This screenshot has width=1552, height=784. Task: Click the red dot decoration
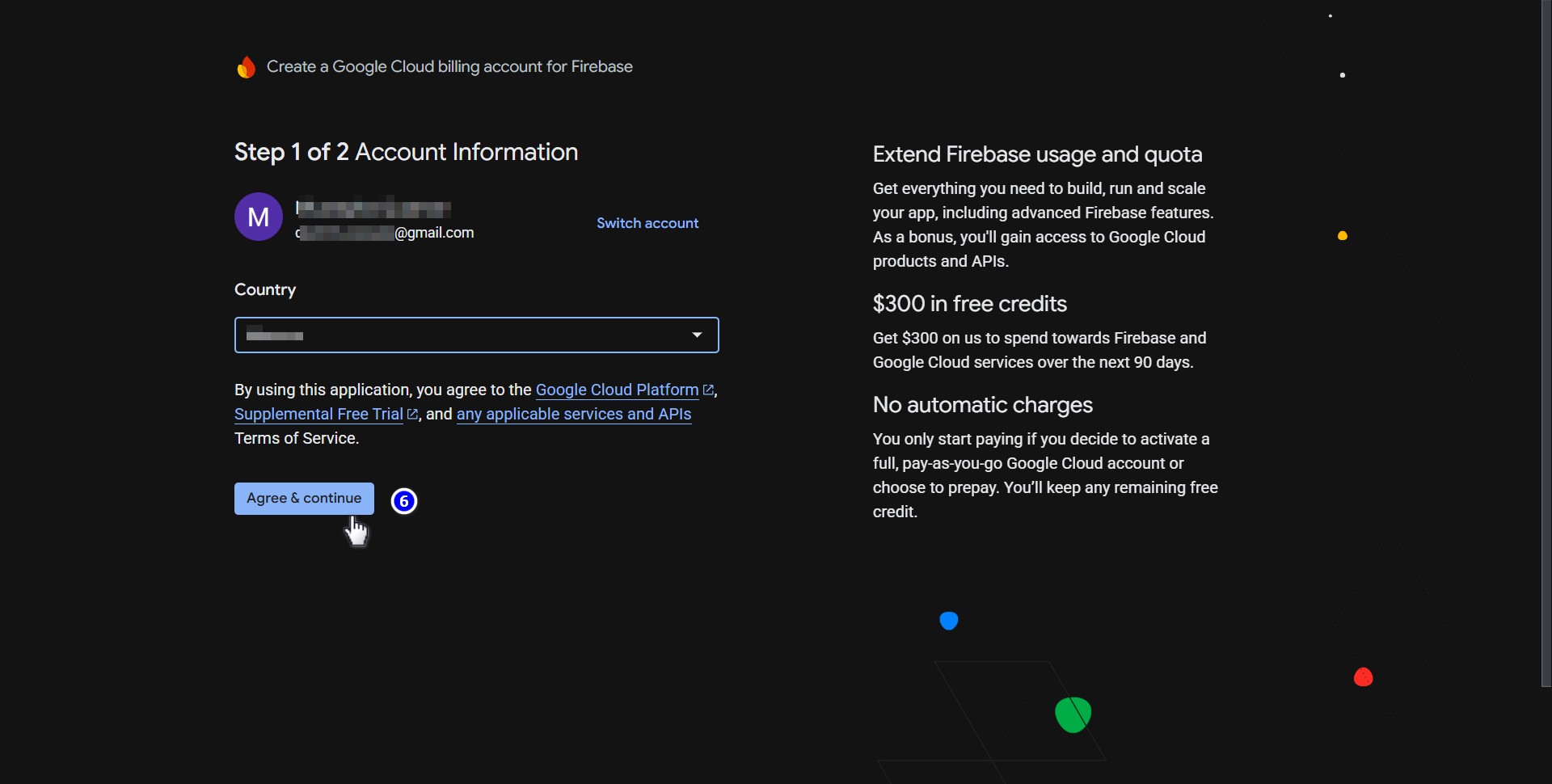1363,677
